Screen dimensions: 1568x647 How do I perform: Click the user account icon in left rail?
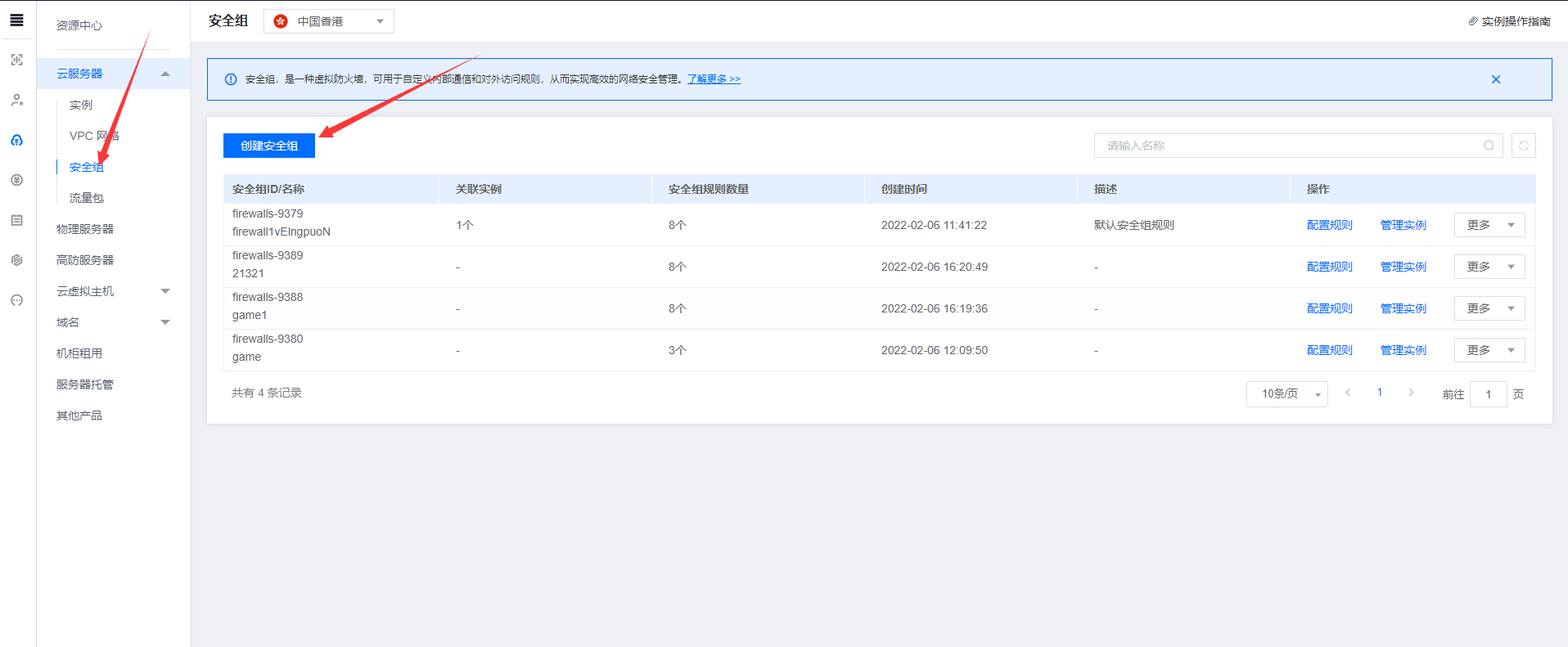(x=16, y=100)
